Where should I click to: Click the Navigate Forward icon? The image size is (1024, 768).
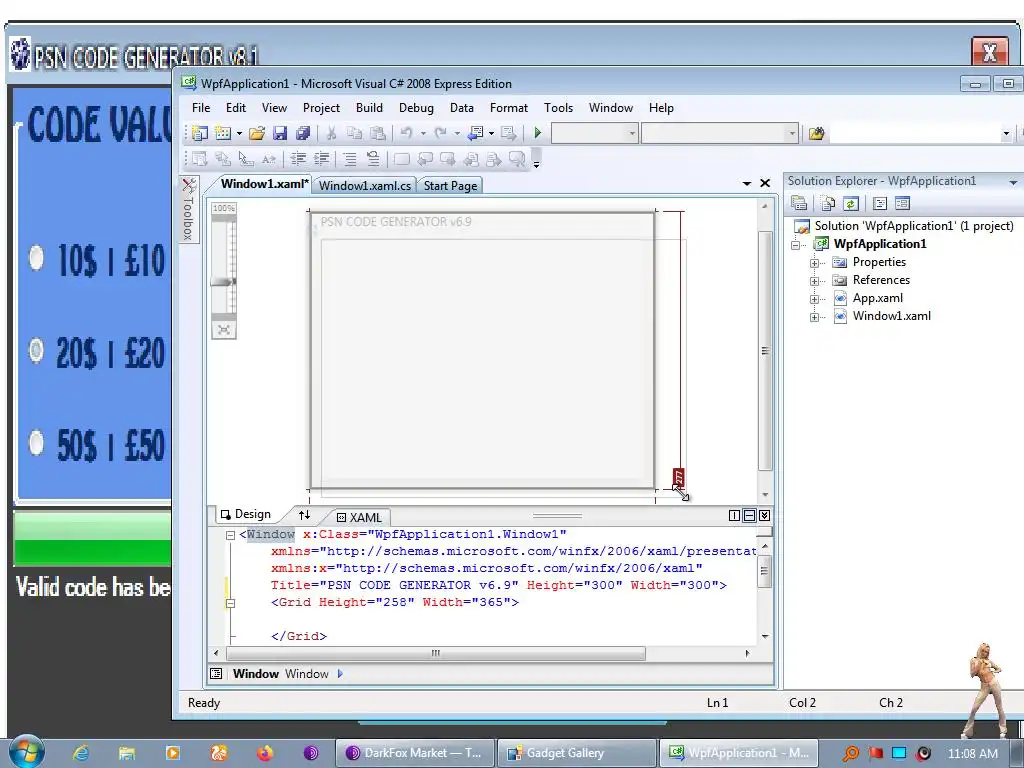(x=508, y=133)
